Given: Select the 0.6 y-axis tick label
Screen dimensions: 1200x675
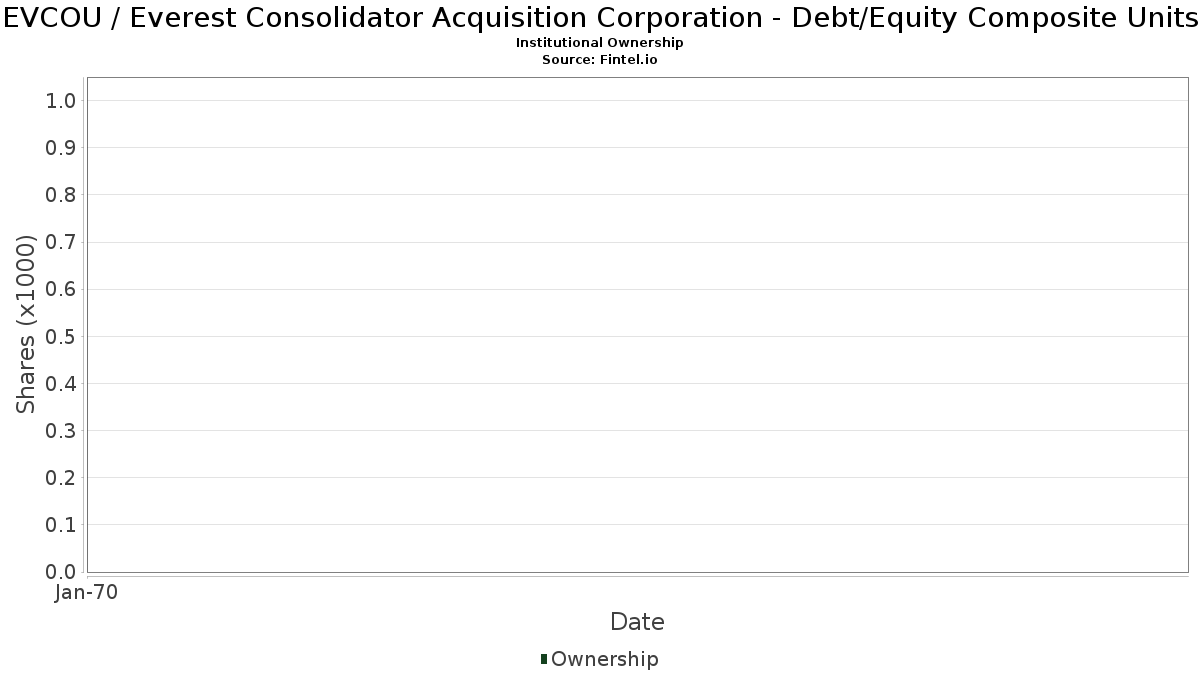Looking at the screenshot, I should (62, 290).
